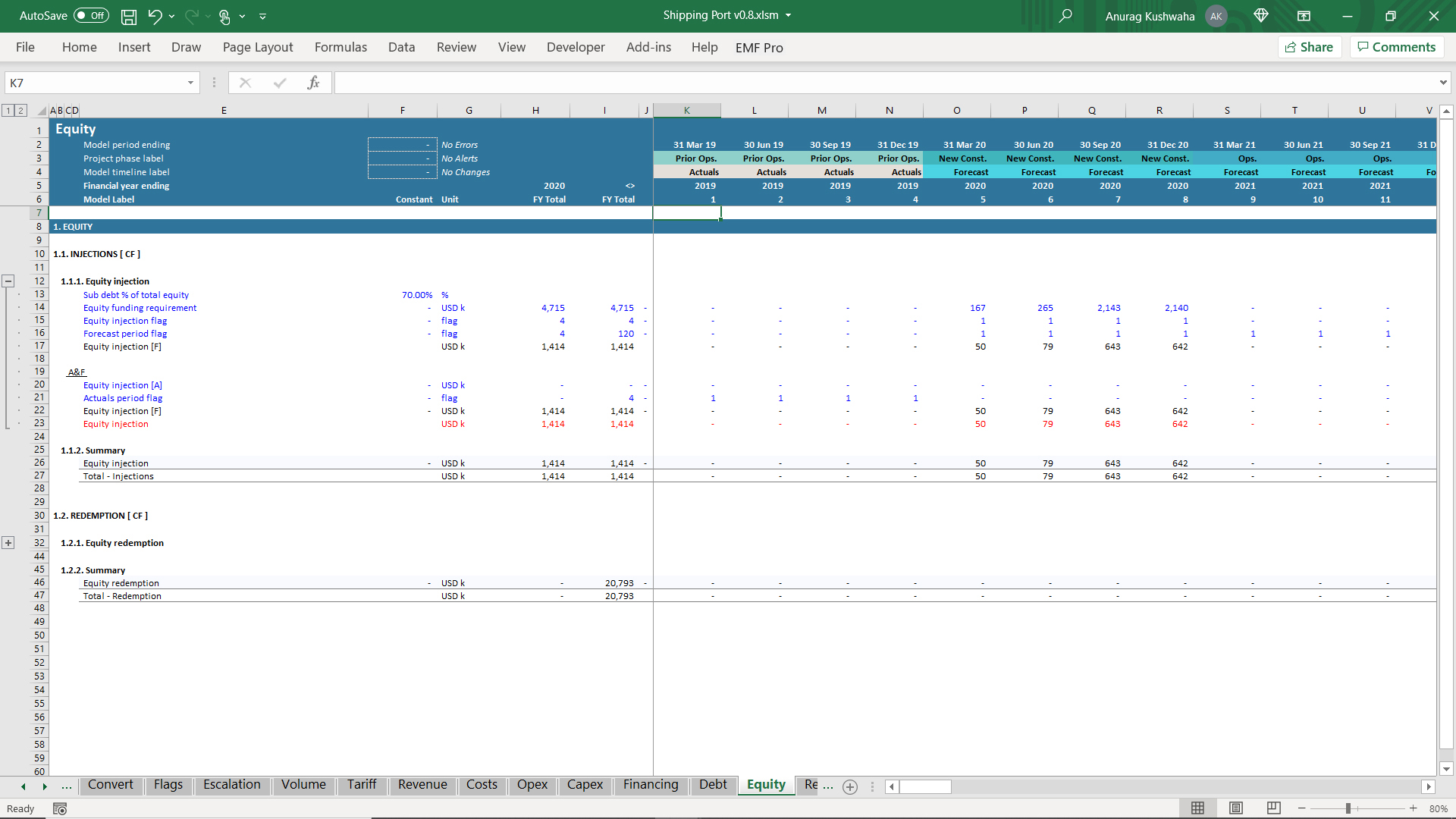This screenshot has height=819, width=1456.
Task: Switch to the Debt sheet tab
Action: [x=712, y=785]
